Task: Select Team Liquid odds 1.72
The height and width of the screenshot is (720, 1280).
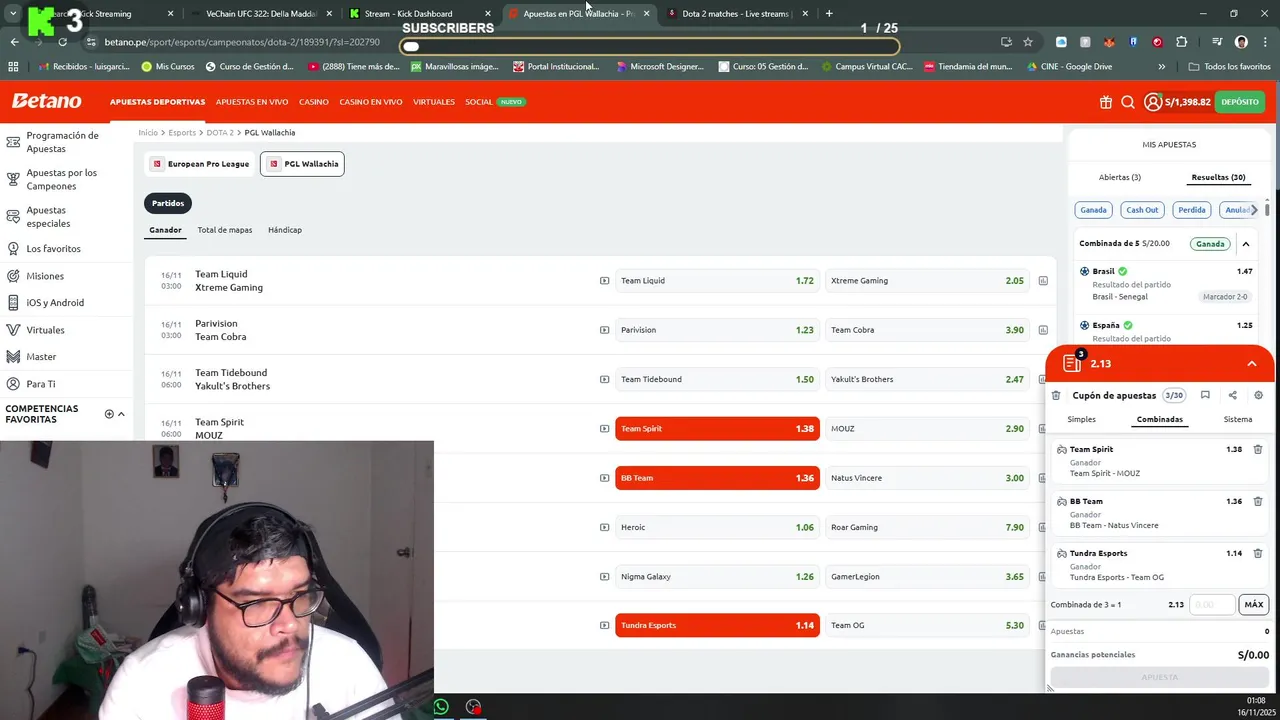Action: 717,281
